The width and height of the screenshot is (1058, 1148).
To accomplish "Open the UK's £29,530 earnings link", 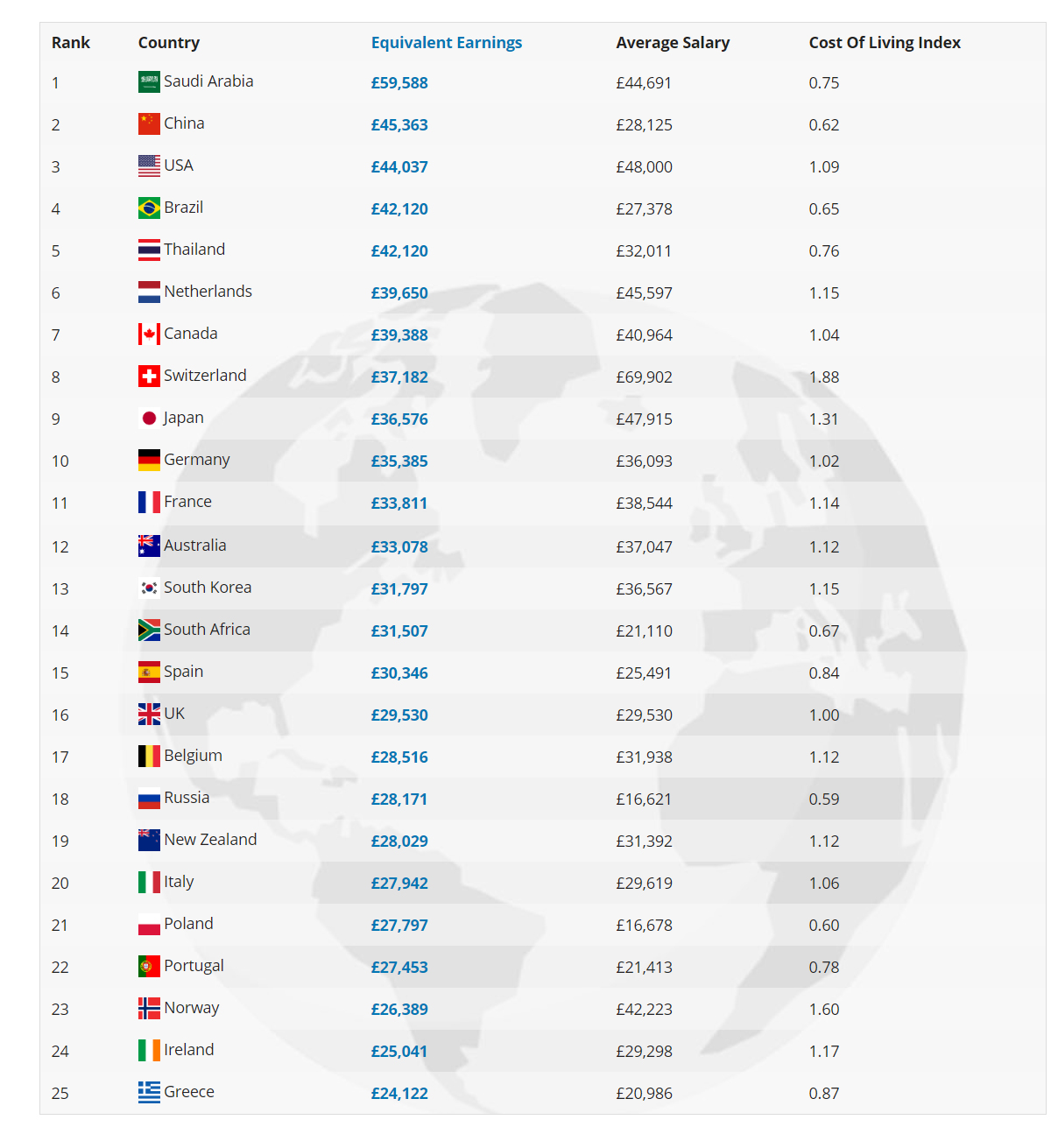I will pos(399,715).
